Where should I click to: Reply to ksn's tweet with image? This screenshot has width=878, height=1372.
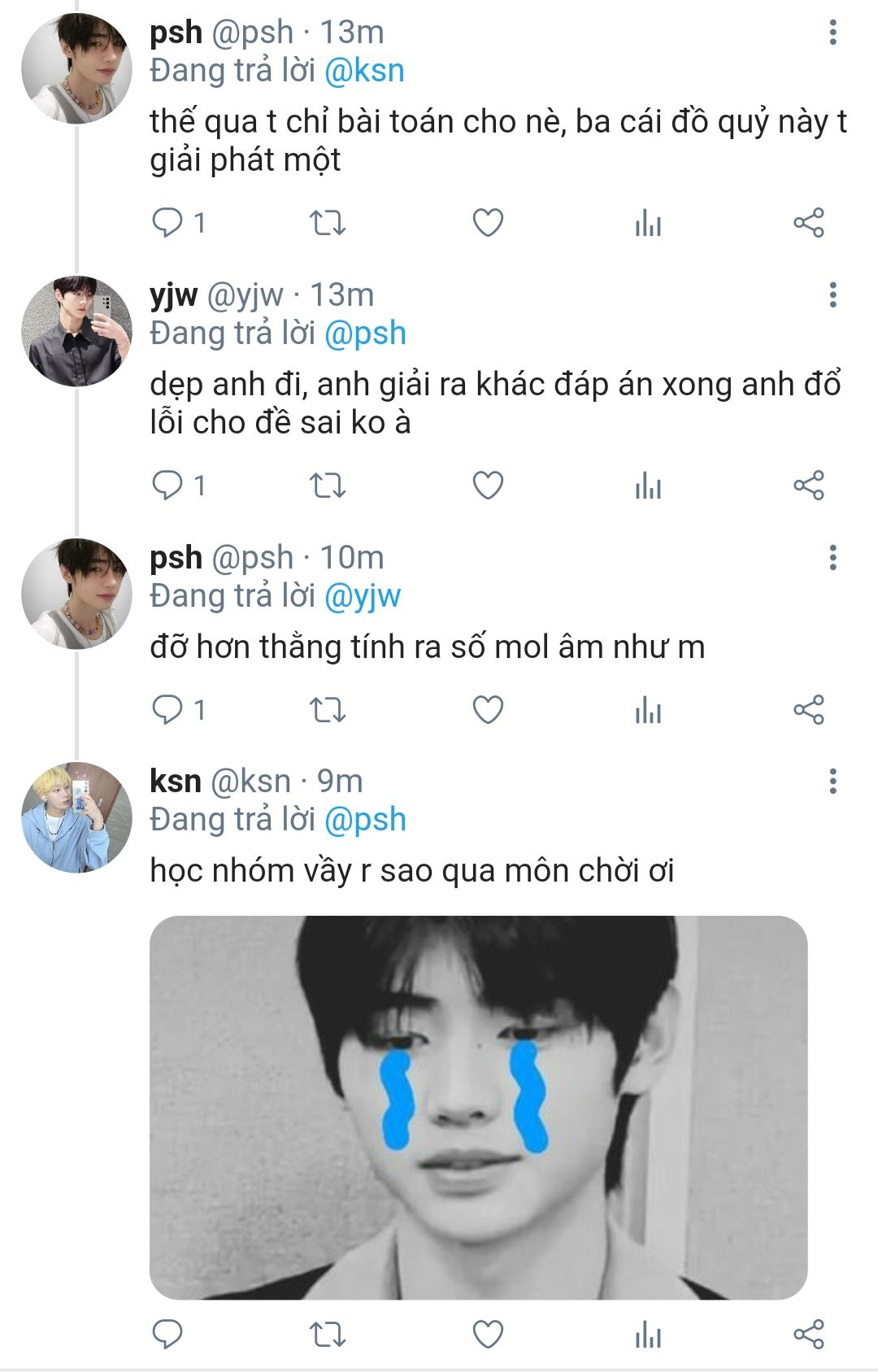(168, 1335)
